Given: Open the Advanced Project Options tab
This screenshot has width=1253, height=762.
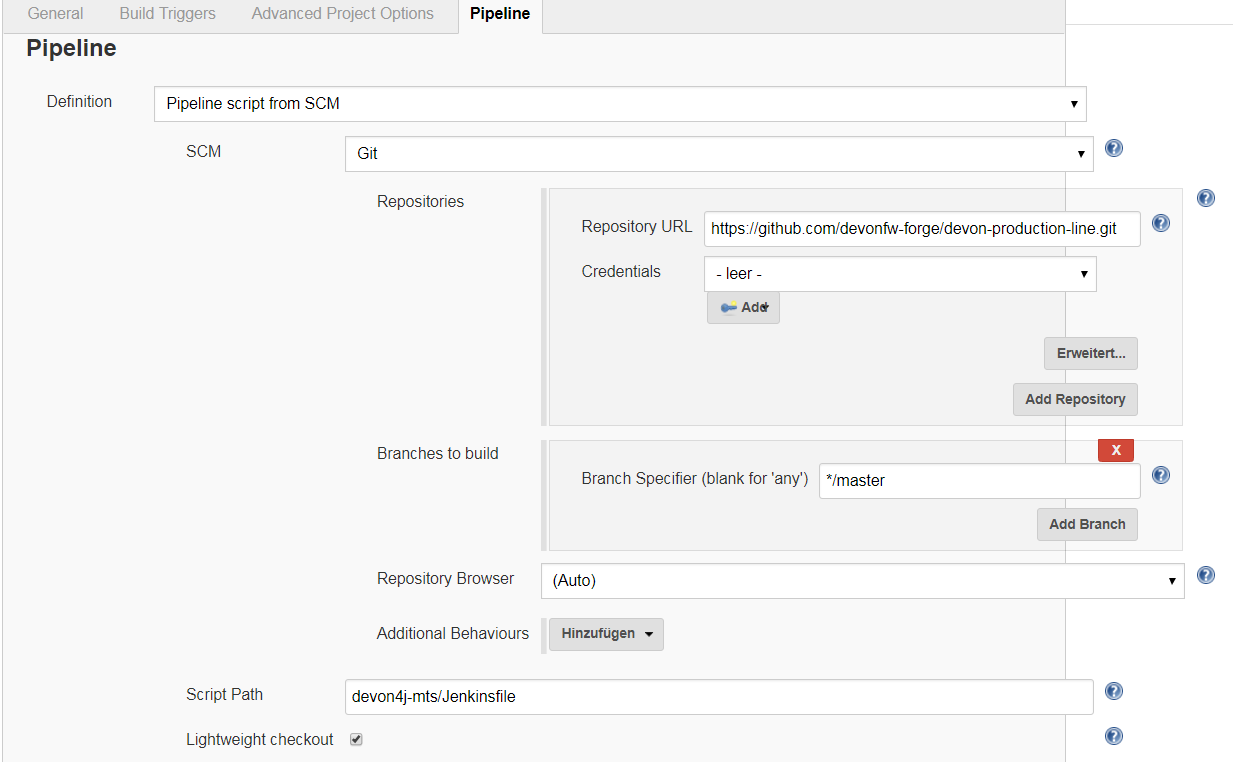Looking at the screenshot, I should (343, 14).
